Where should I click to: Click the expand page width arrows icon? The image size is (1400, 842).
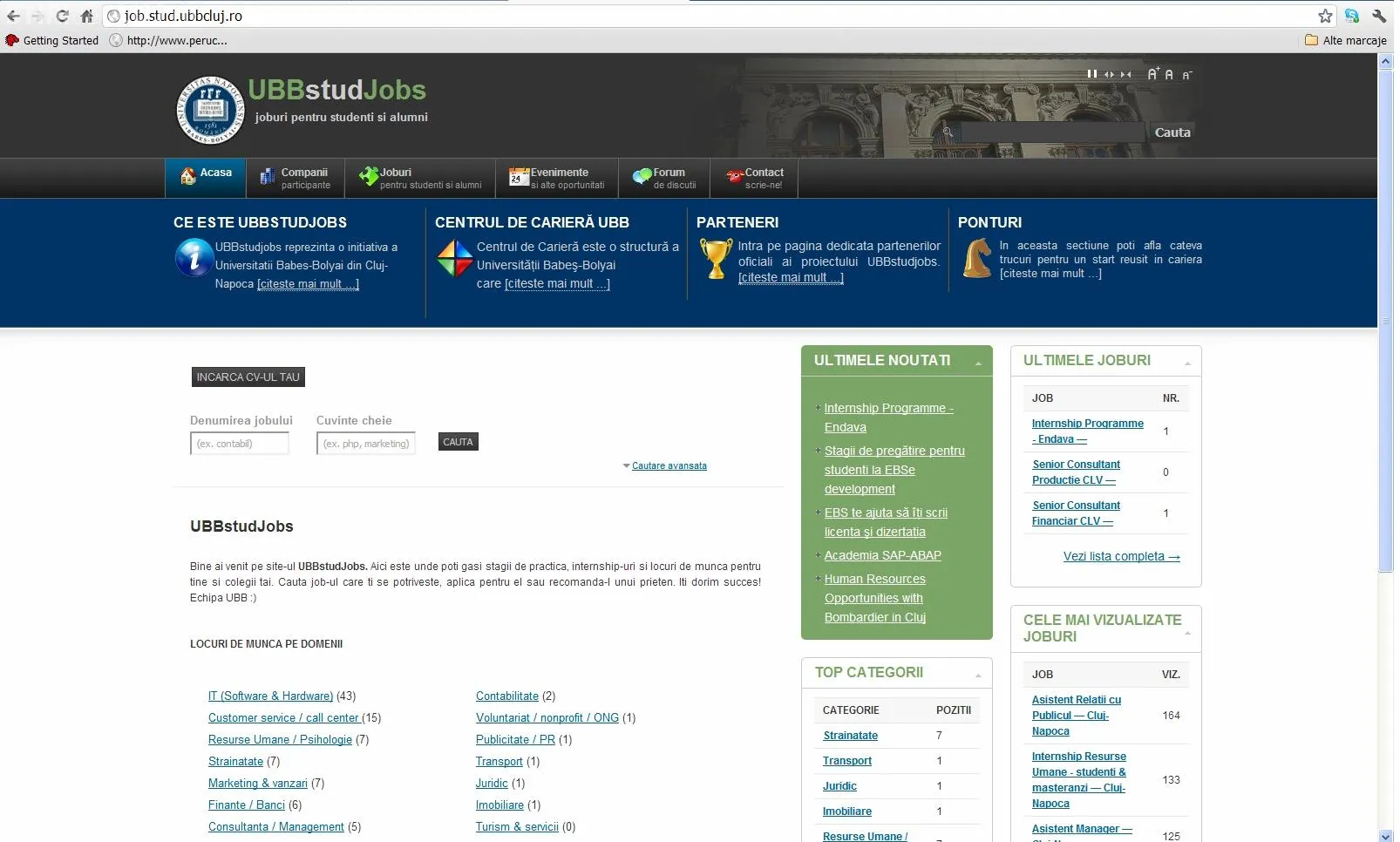tap(1109, 75)
